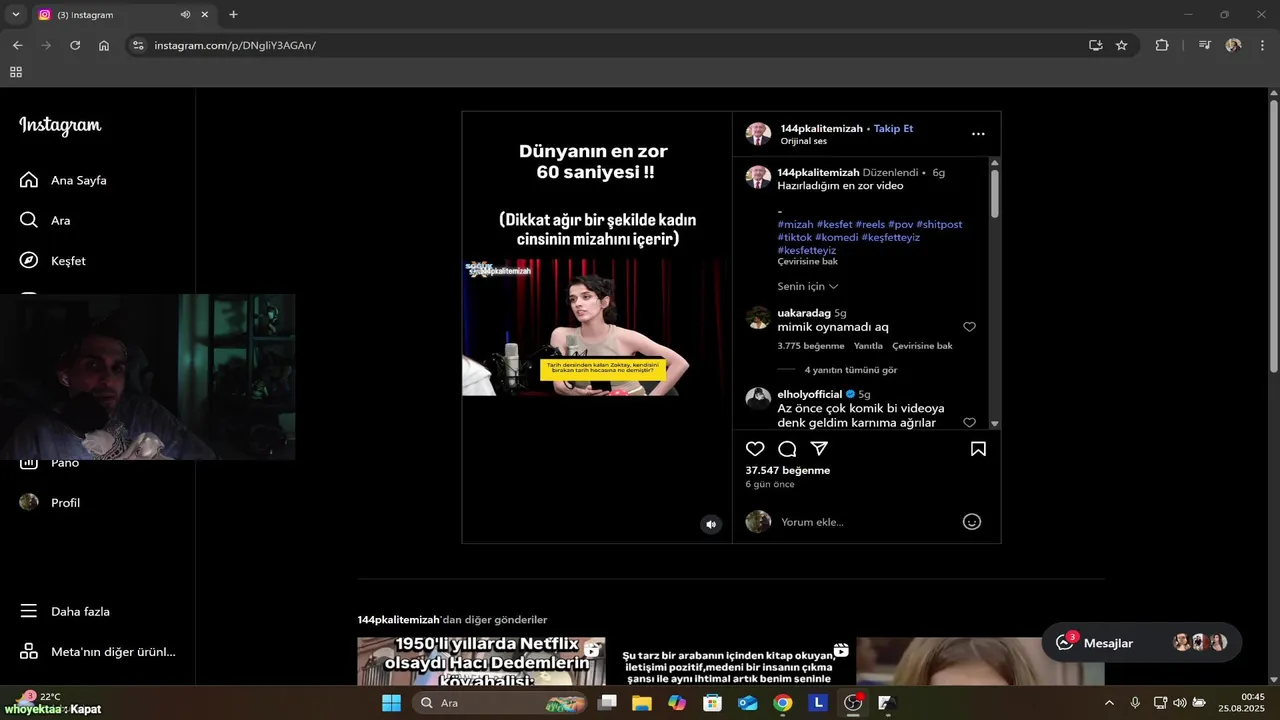1280x720 pixels.
Task: Click the Orijinal ses audio link
Action: (x=804, y=141)
